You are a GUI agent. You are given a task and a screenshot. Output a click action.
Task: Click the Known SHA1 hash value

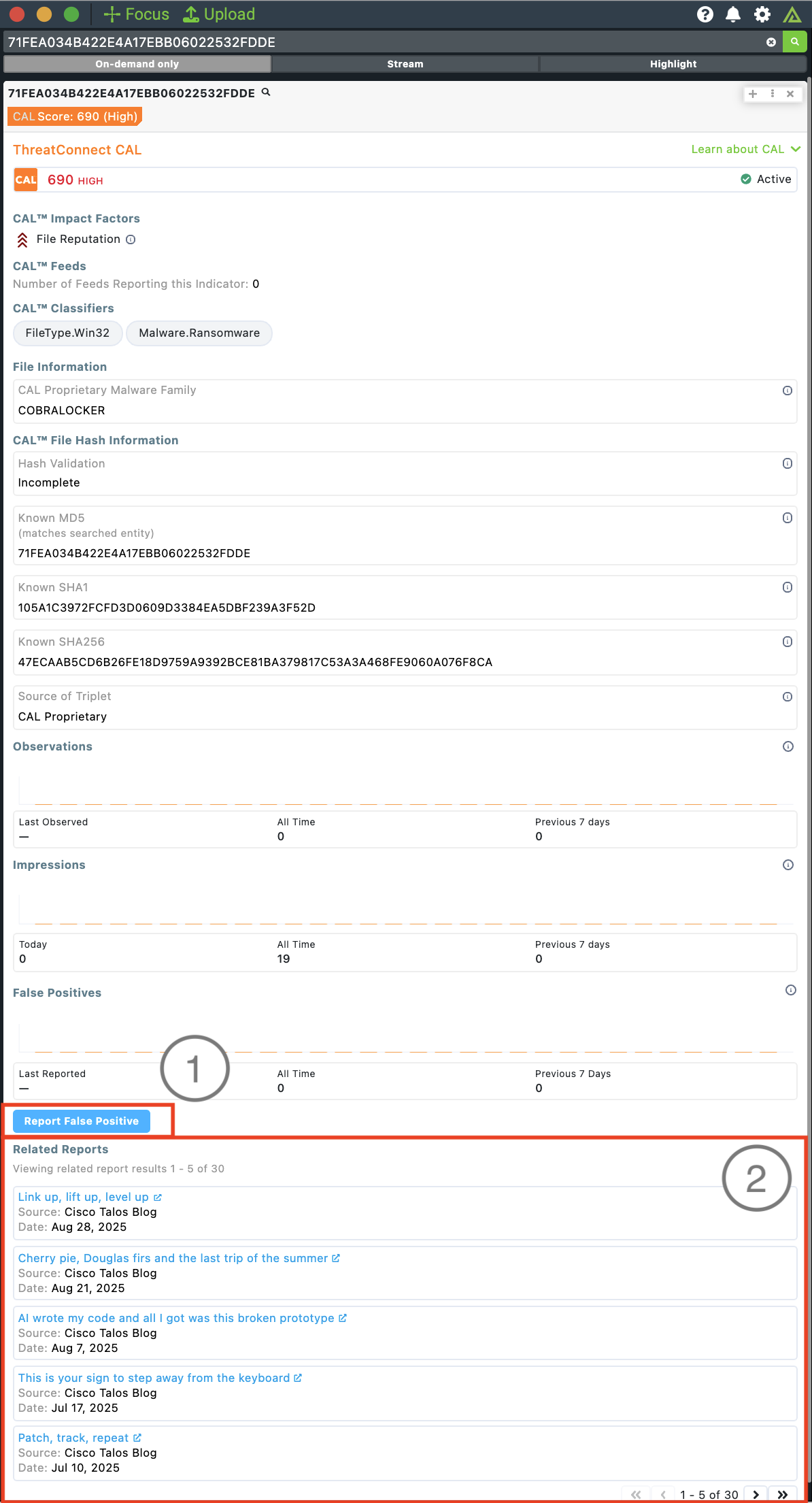167,608
